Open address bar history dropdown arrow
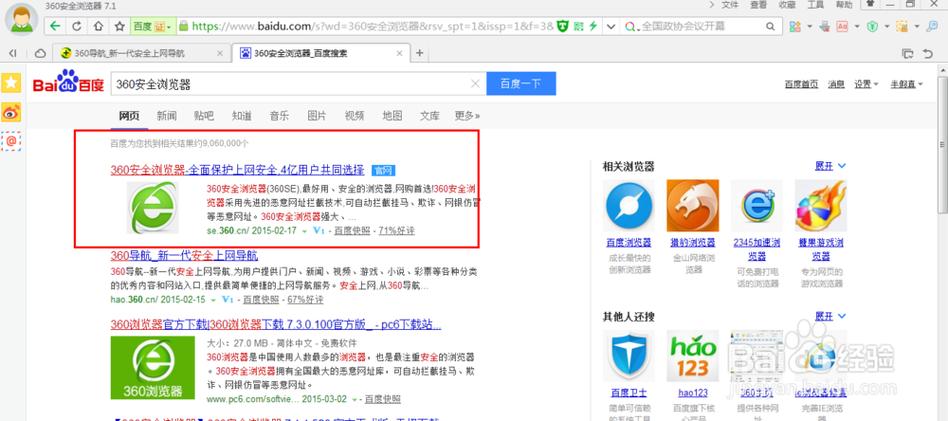The height and width of the screenshot is (421, 948). tap(611, 26)
